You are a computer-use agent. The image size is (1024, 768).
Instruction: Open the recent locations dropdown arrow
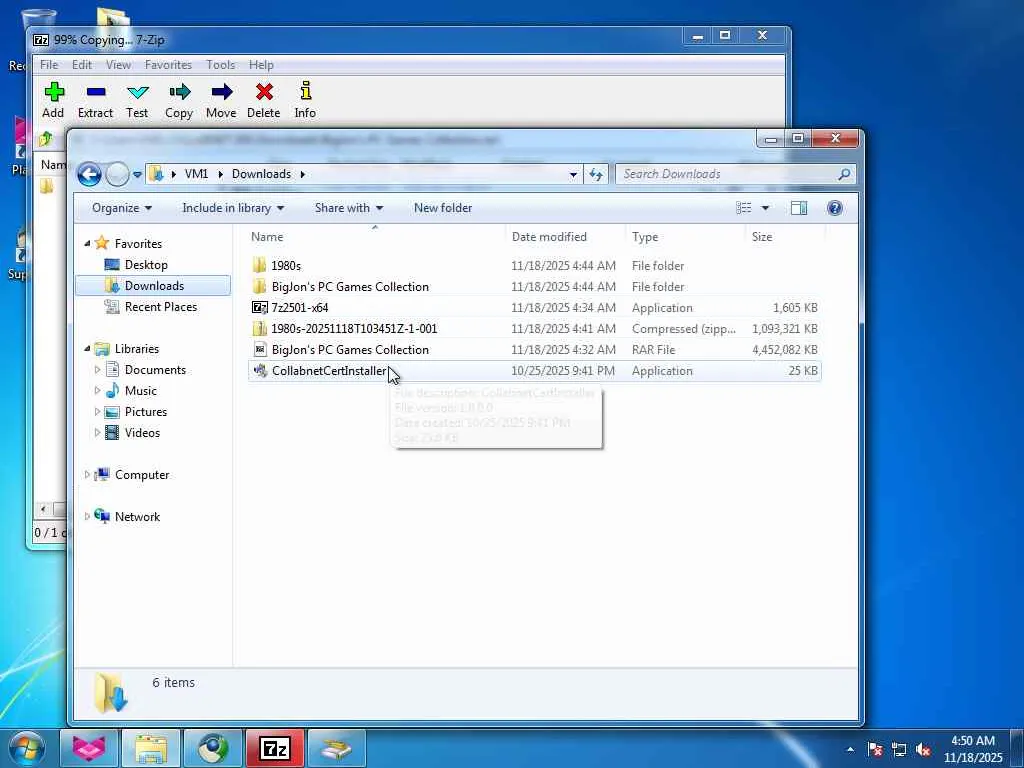pos(137,174)
